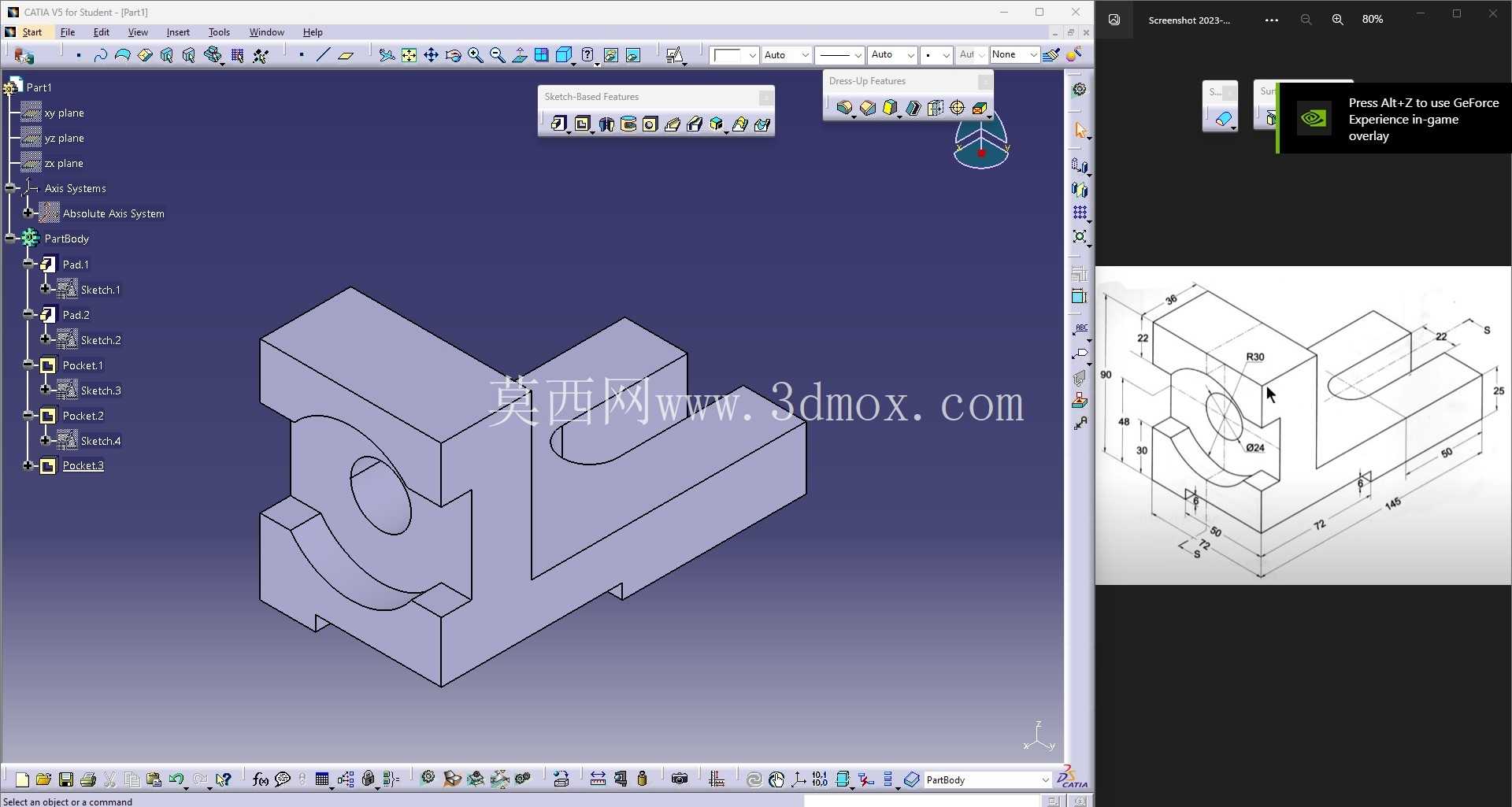Screen dimensions: 1512x807
Task: Click the Measure Between icon
Action: coord(598,779)
